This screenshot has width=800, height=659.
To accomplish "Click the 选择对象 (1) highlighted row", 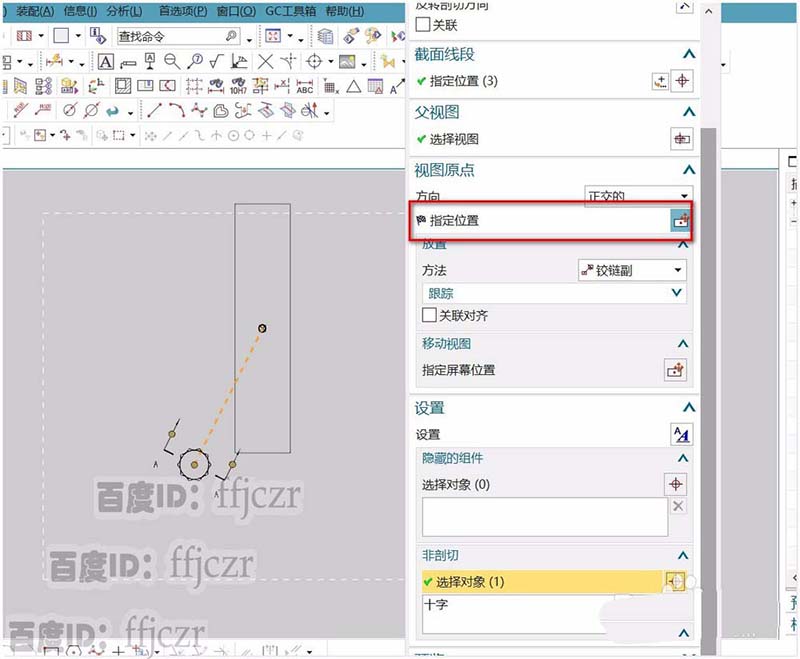I will click(542, 581).
